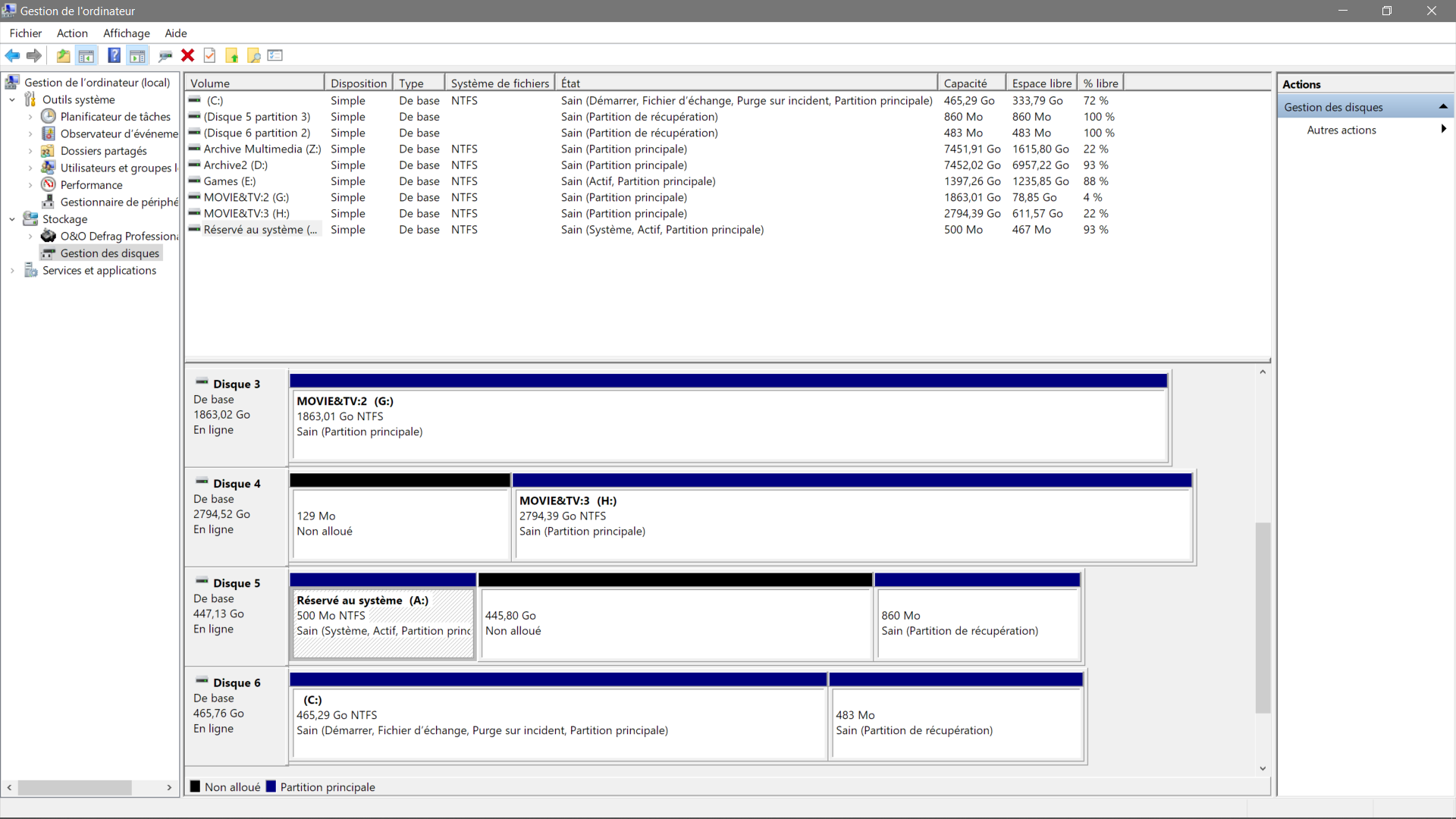This screenshot has width=1456, height=819.
Task: Collapse the Outils système tree node
Action: point(12,99)
